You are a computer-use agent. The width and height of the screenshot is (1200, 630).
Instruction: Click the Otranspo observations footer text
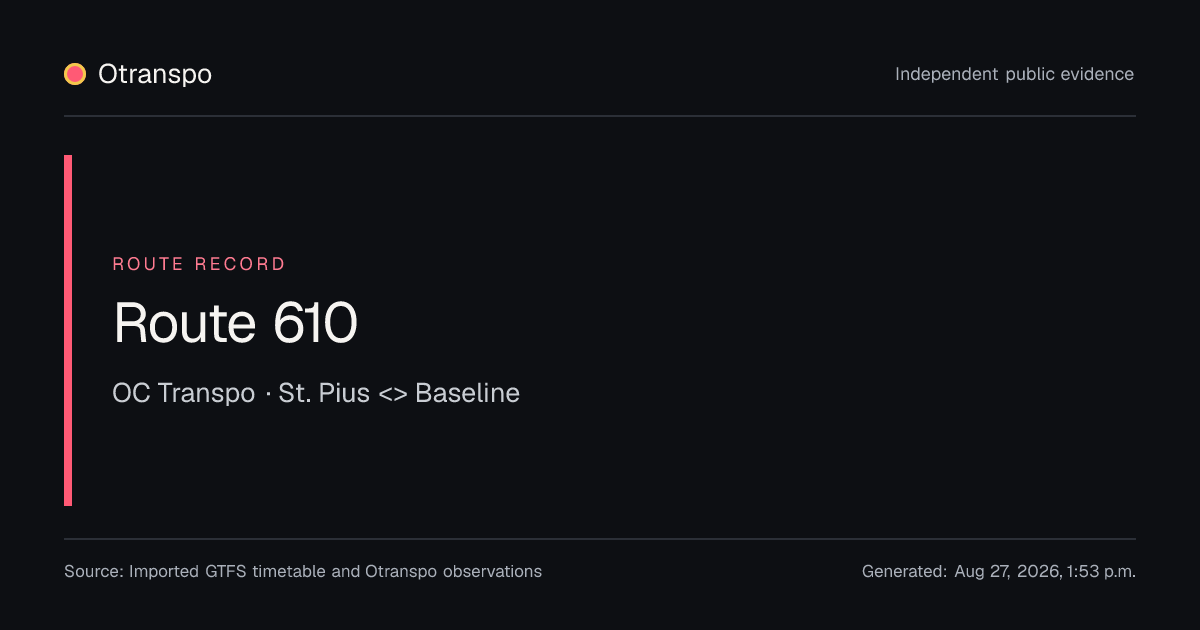click(x=453, y=572)
